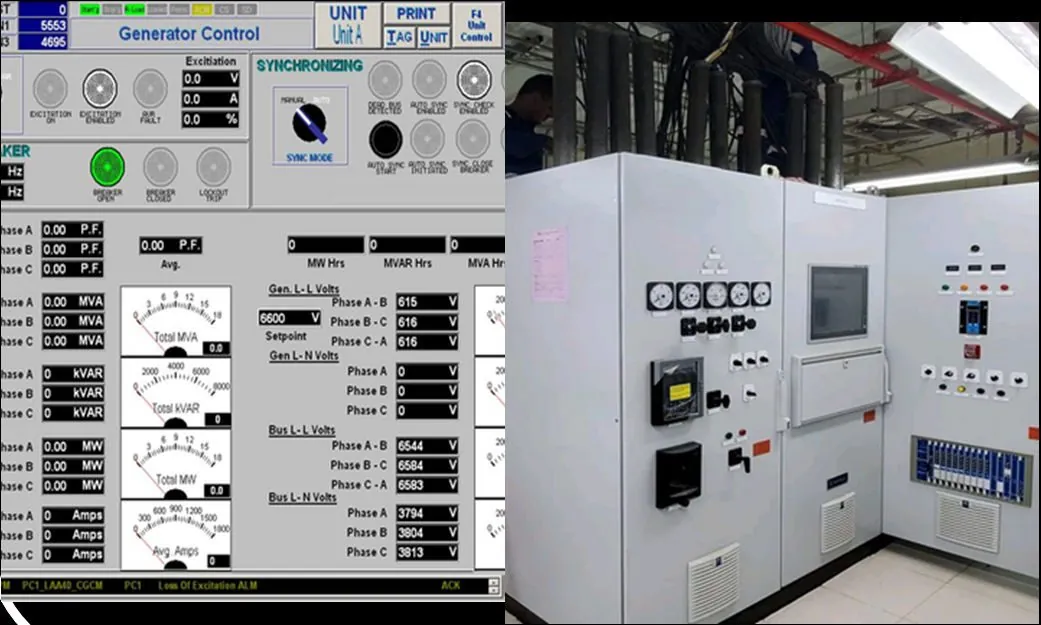Click the 4695 value in blue box
The width and height of the screenshot is (1041, 625).
tap(43, 42)
